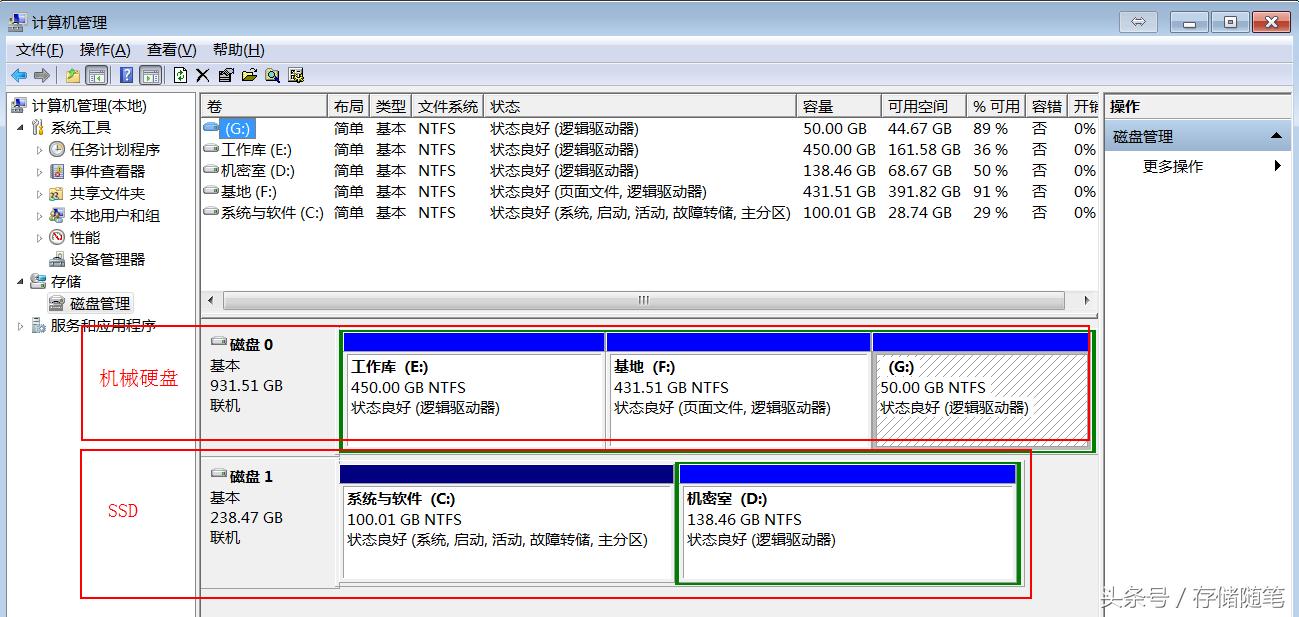The image size is (1299, 617).
Task: Open the 文件(F) menu
Action: point(40,50)
